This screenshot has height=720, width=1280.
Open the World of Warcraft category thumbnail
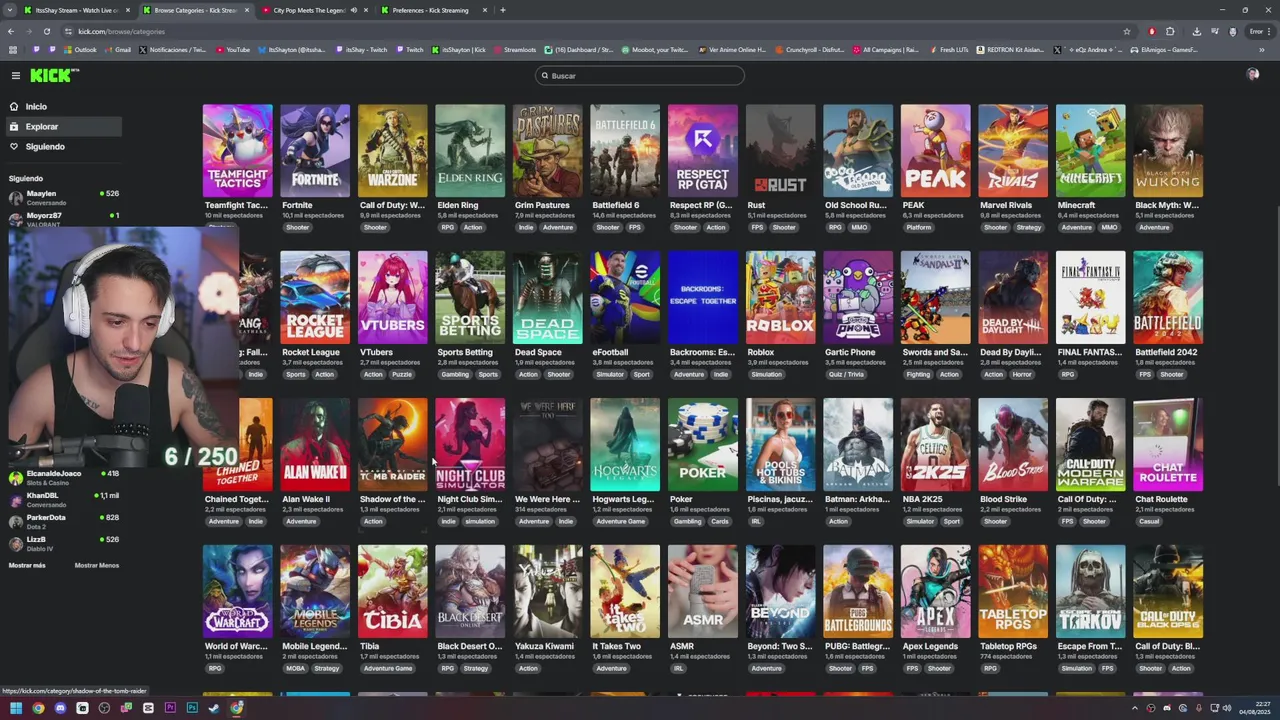point(237,591)
